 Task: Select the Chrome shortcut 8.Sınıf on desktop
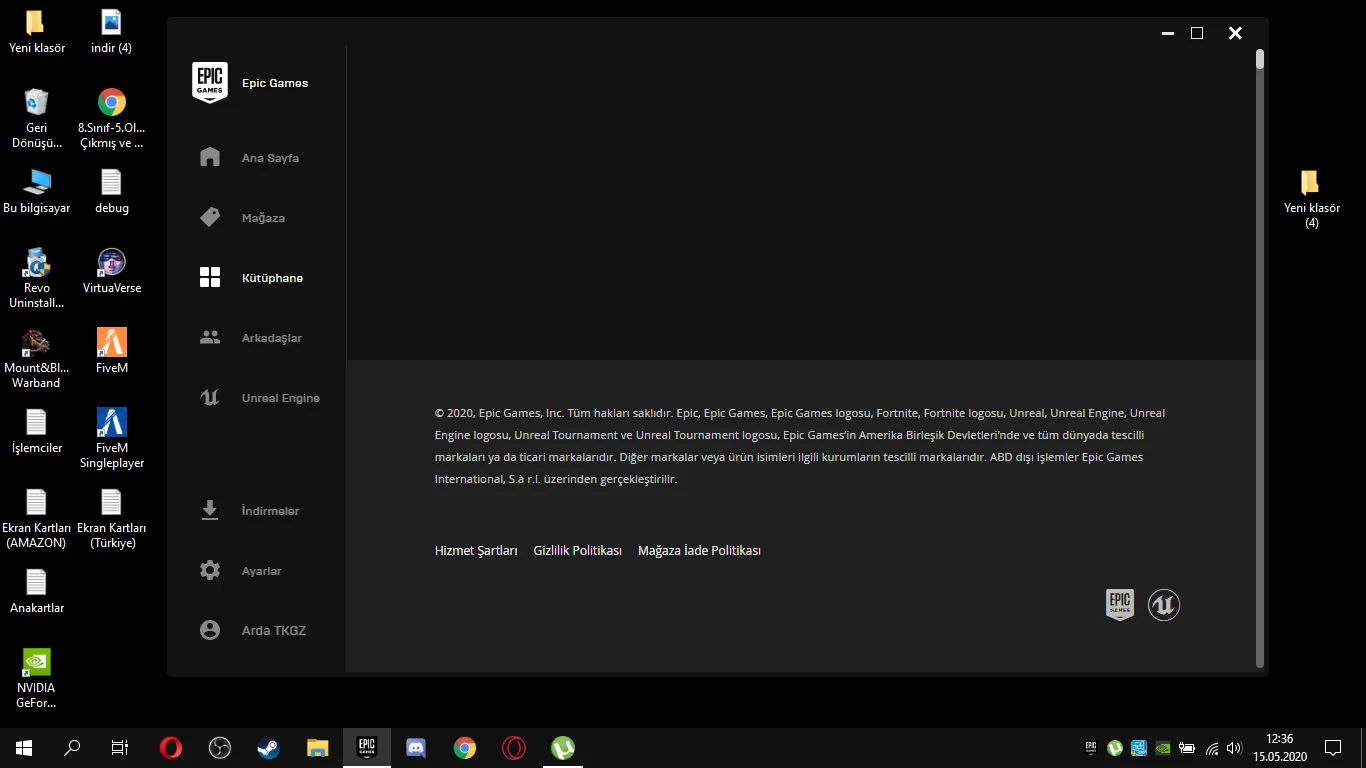coord(112,119)
